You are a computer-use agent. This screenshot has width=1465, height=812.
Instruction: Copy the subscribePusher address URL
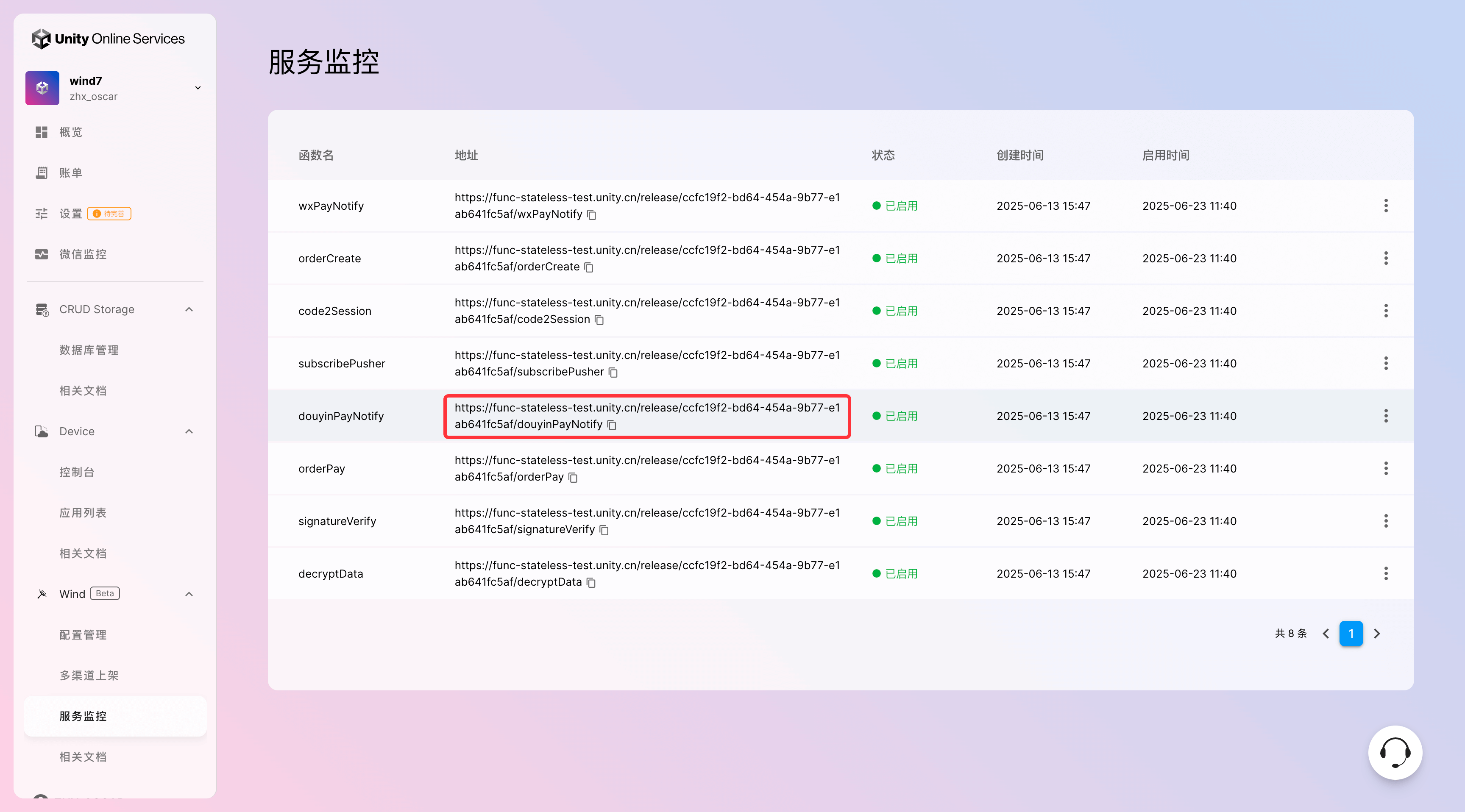[613, 373]
